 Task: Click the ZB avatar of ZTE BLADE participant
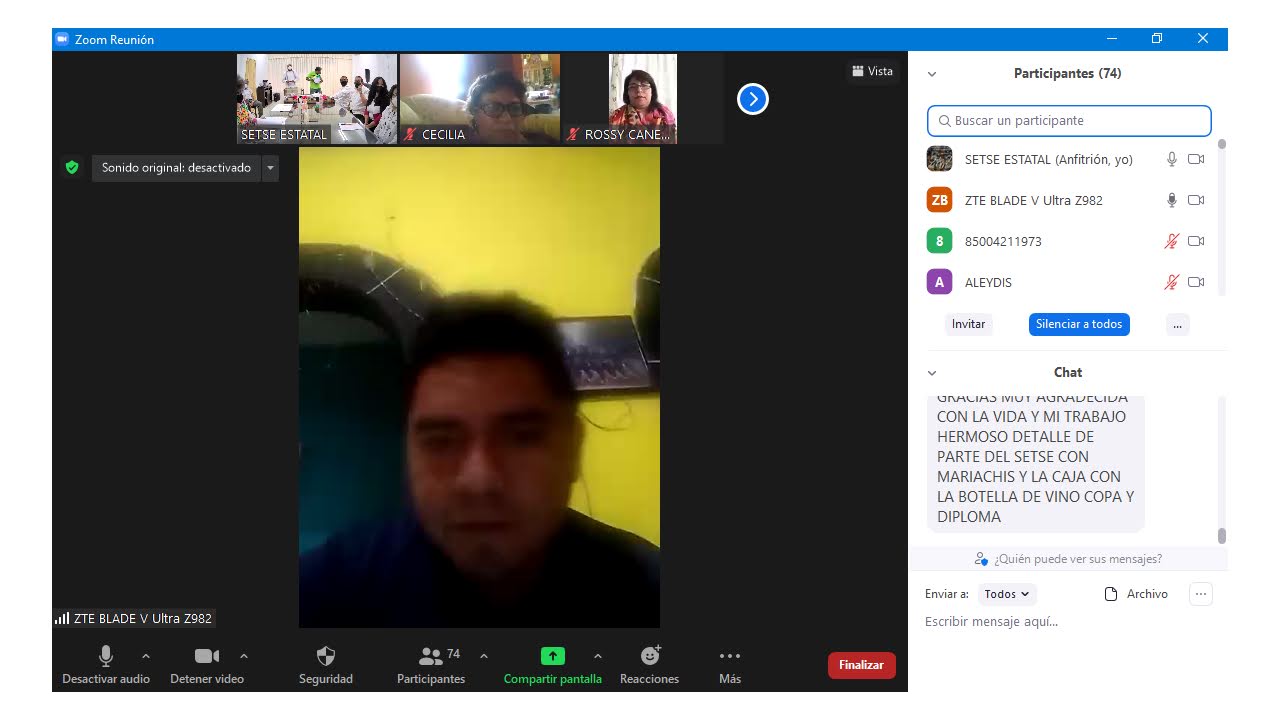click(939, 200)
